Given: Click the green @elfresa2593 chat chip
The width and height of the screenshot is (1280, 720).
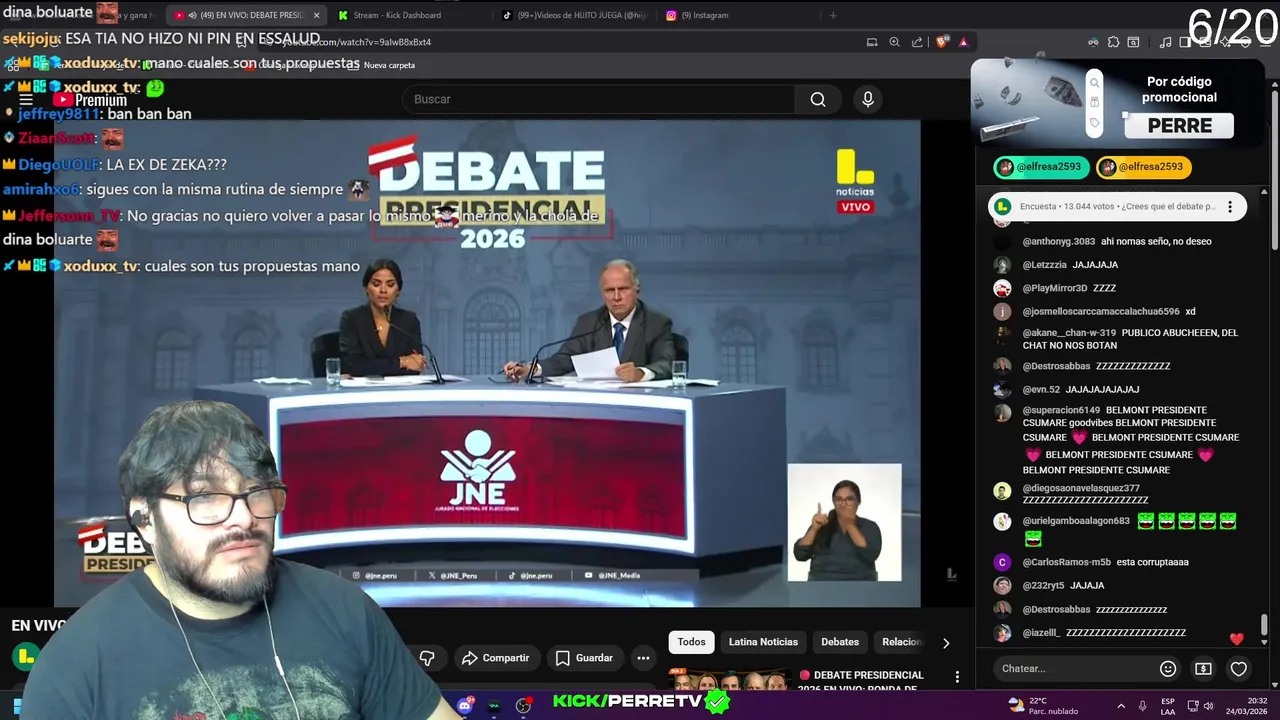Looking at the screenshot, I should (1041, 167).
